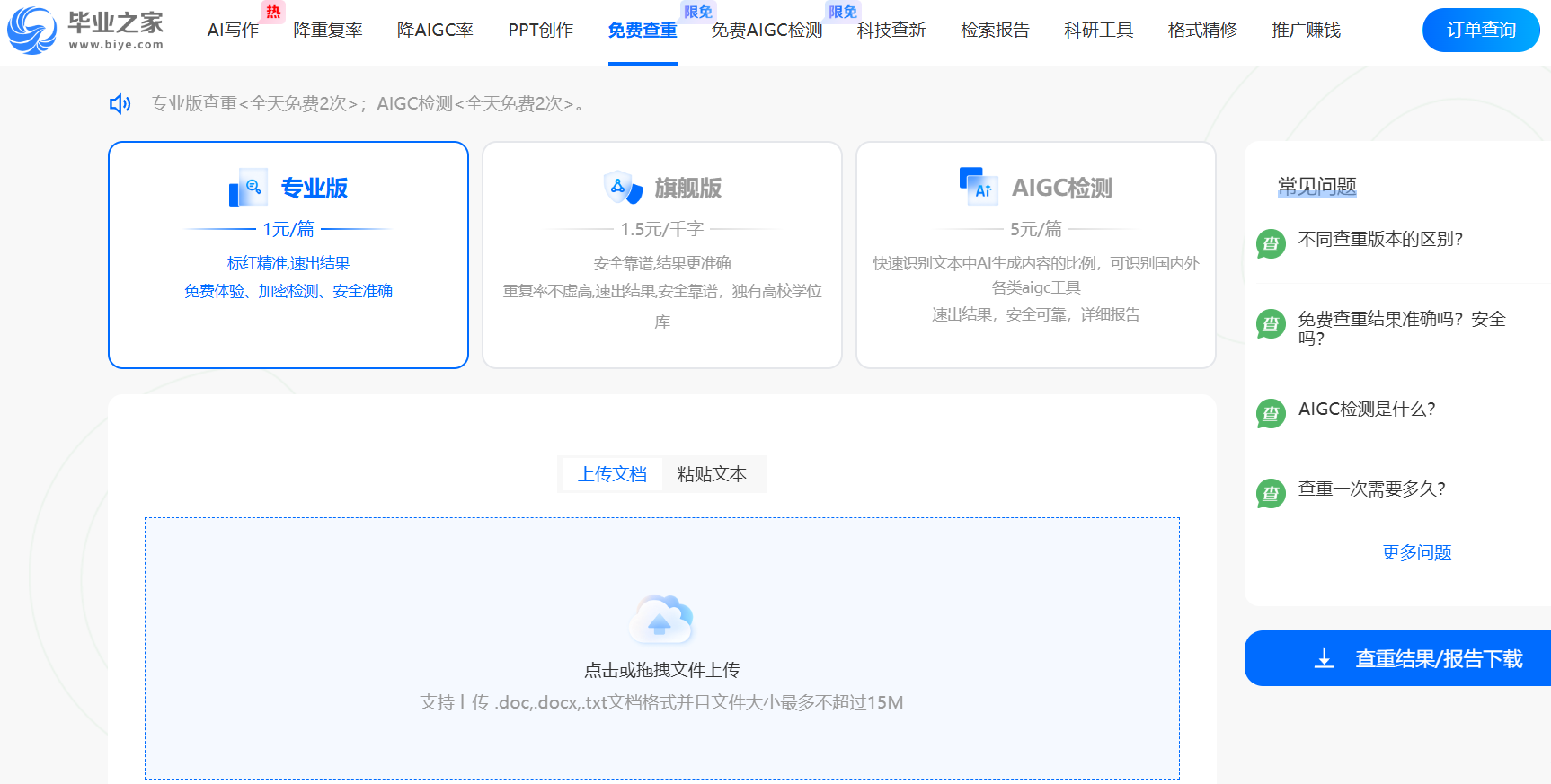Click the 标红精准,速出结果 text

coord(288,263)
